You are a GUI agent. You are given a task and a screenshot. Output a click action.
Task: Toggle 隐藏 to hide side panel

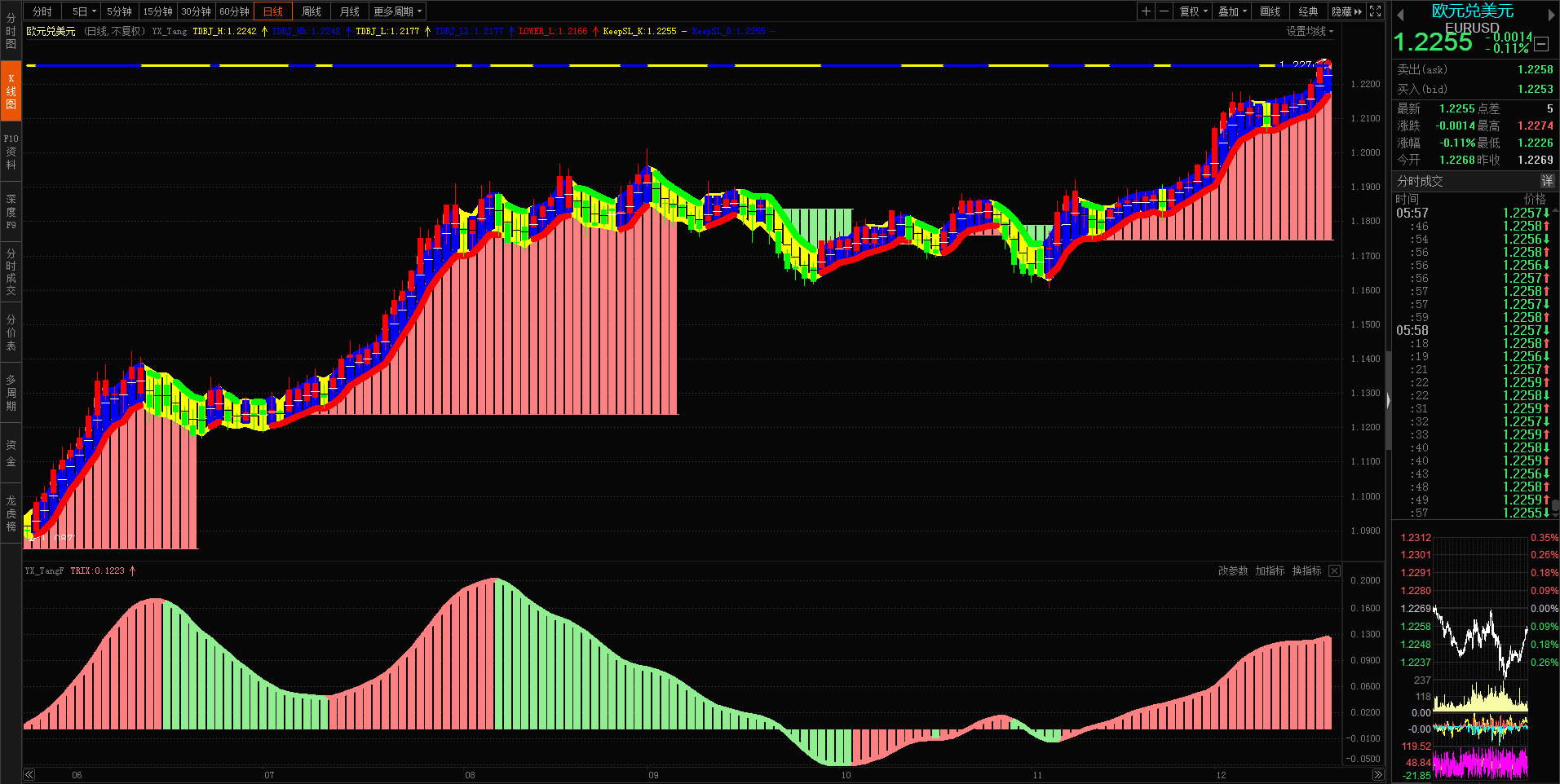click(x=1346, y=11)
